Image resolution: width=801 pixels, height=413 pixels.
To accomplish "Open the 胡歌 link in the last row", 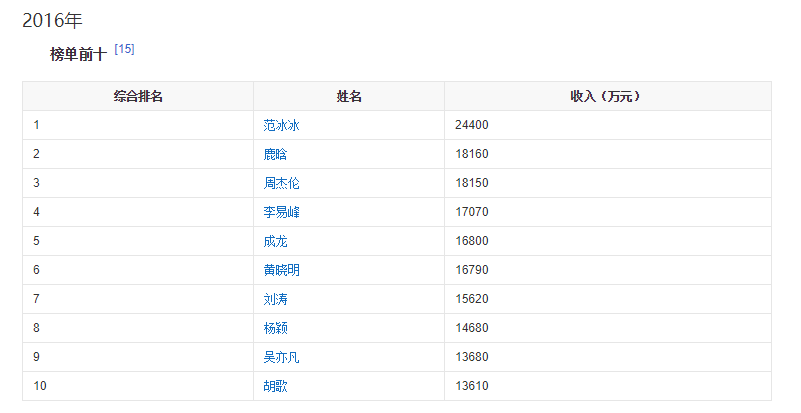I will click(275, 386).
